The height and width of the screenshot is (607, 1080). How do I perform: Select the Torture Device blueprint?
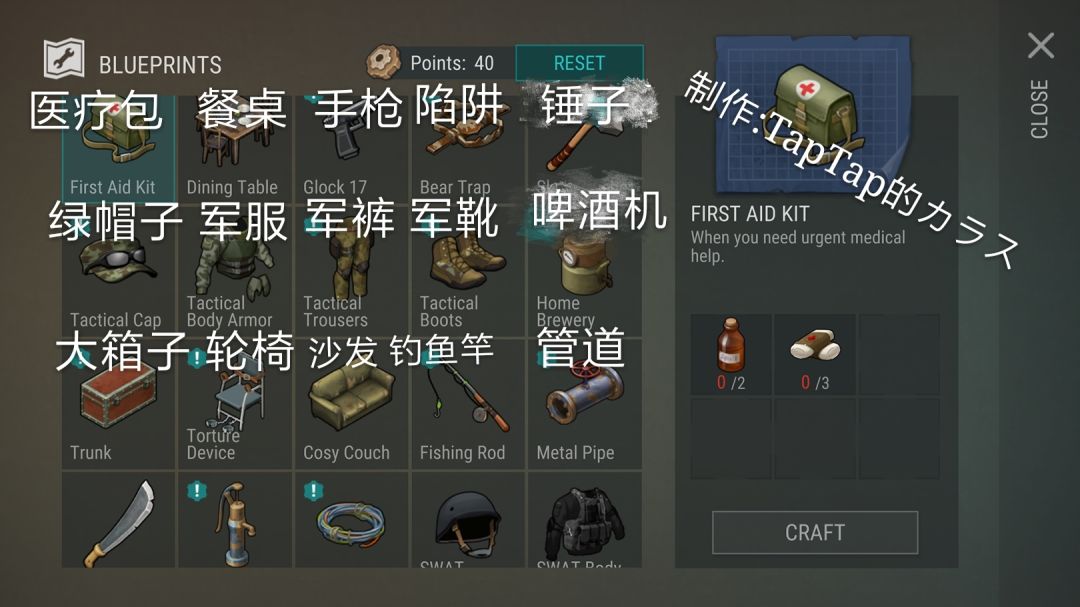coord(235,404)
